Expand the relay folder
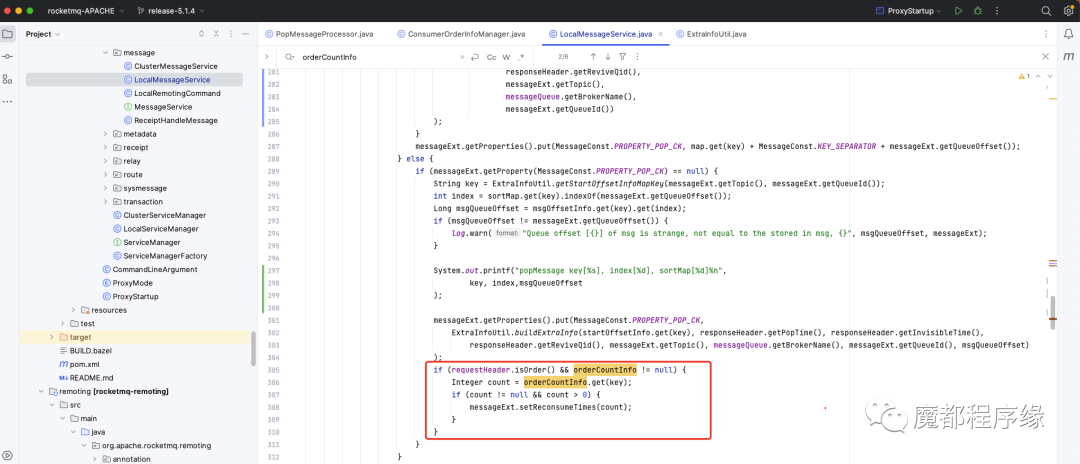This screenshot has width=1080, height=464. (x=105, y=161)
